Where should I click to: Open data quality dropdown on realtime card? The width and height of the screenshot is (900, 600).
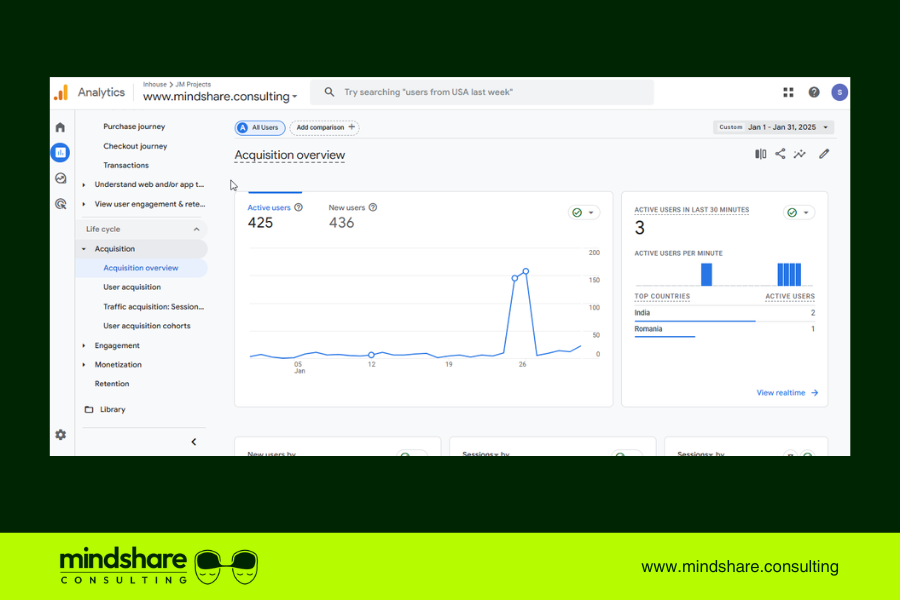(799, 212)
